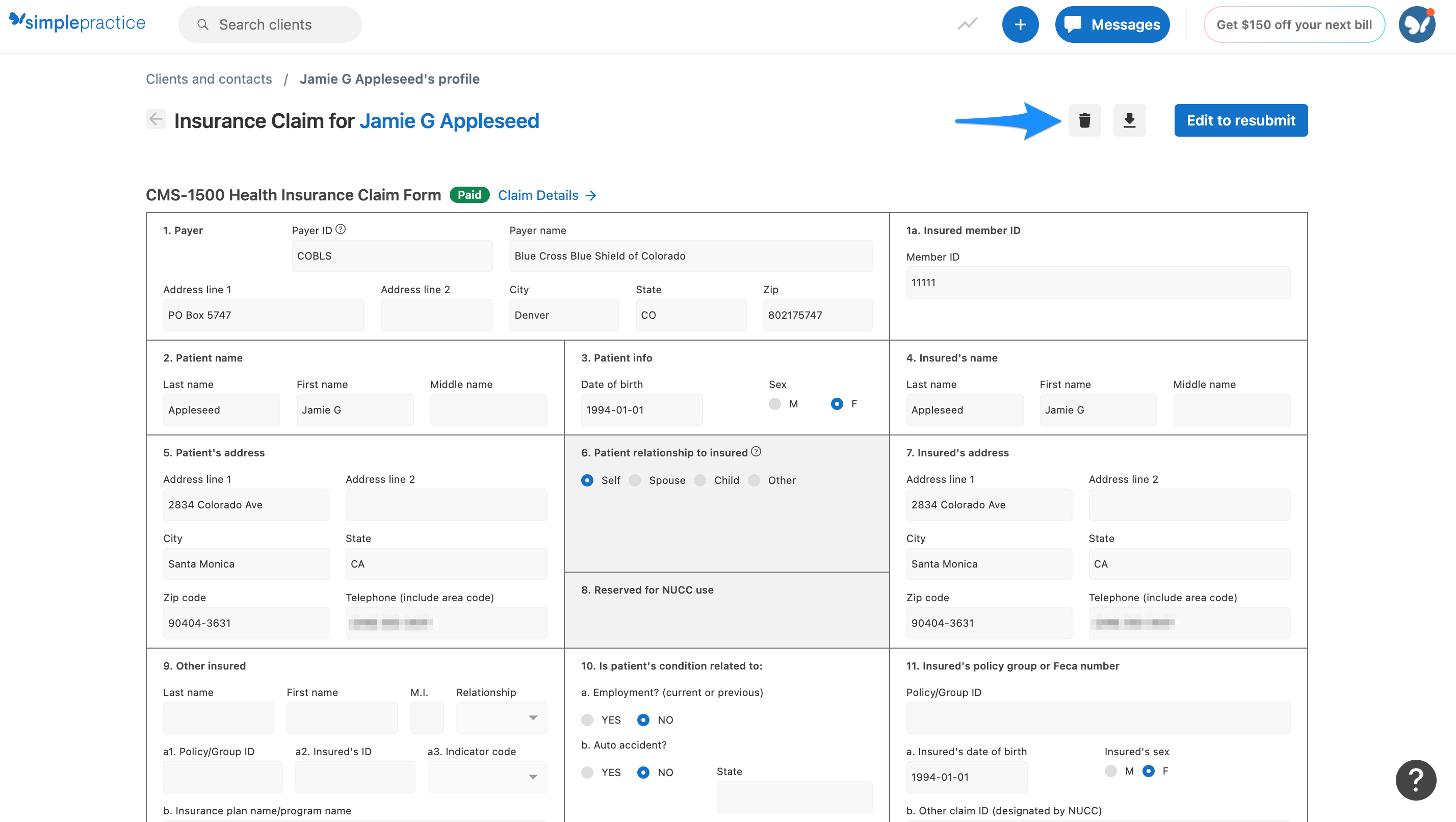Open the help question mark button
The image size is (1456, 822).
[1415, 780]
